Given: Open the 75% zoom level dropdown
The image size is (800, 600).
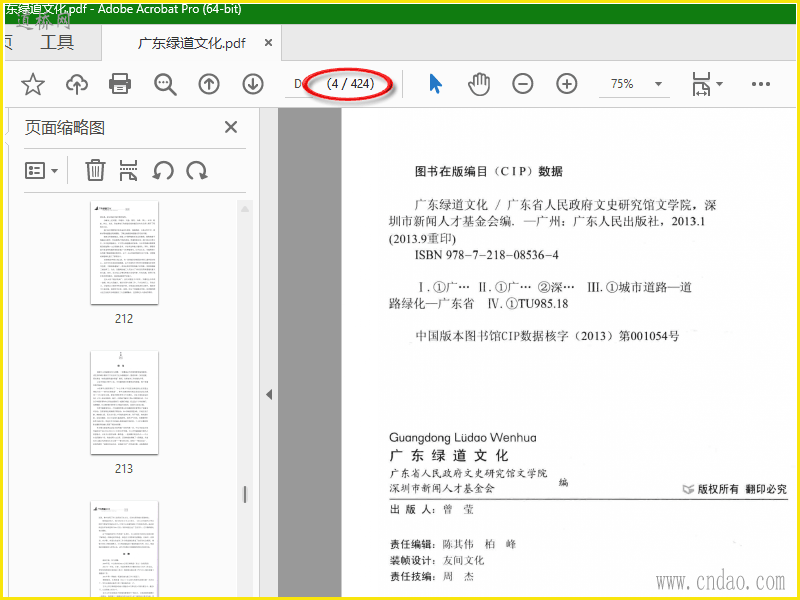Looking at the screenshot, I should (x=658, y=84).
